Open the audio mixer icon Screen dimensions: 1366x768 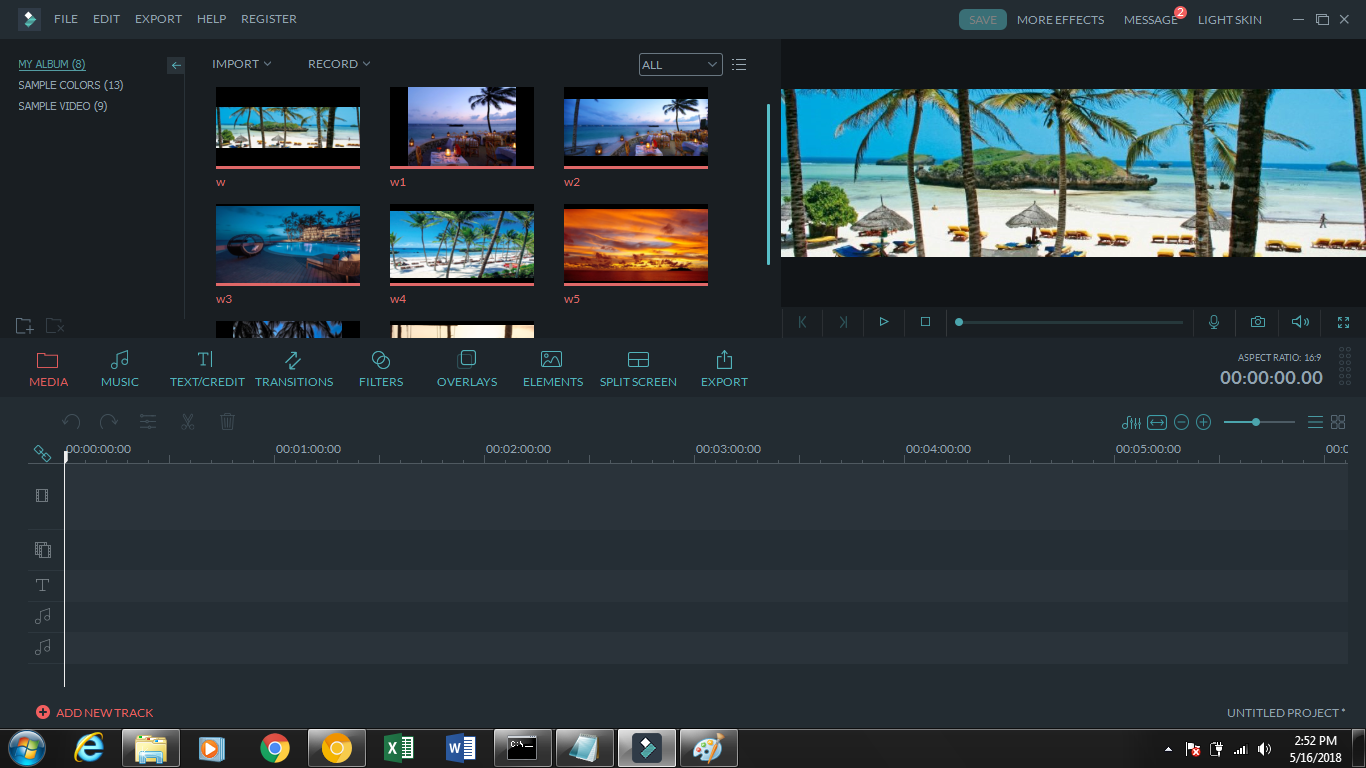(x=1131, y=422)
